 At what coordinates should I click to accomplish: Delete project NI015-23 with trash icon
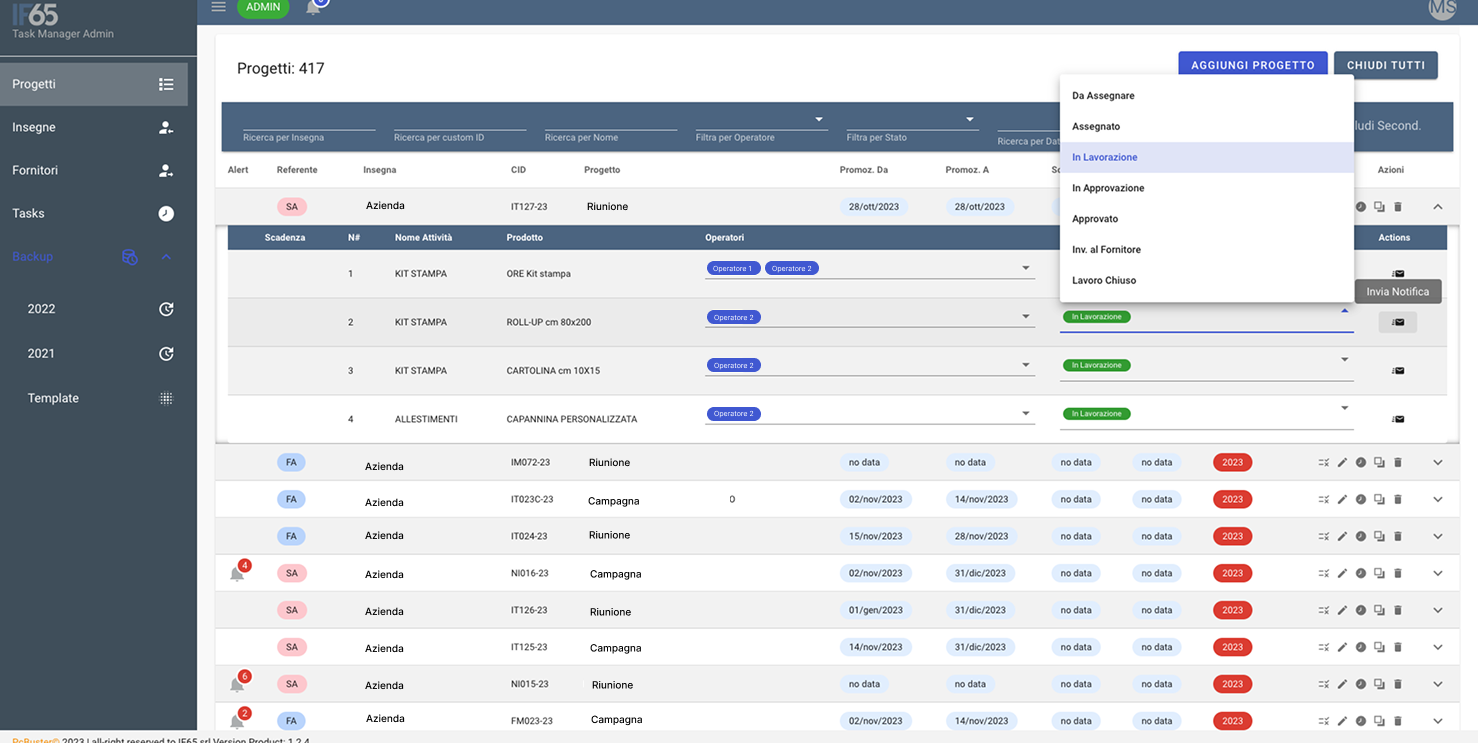pyautogui.click(x=1398, y=684)
